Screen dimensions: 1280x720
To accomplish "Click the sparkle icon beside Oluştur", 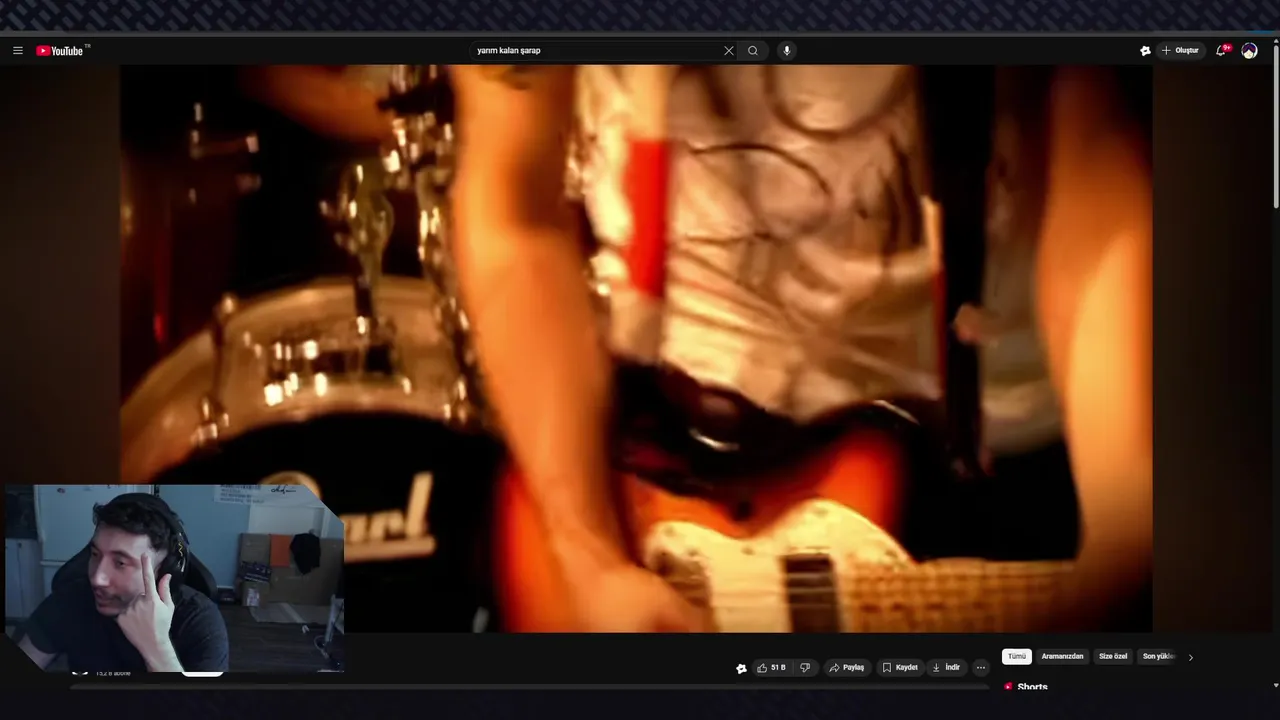I will [1145, 51].
